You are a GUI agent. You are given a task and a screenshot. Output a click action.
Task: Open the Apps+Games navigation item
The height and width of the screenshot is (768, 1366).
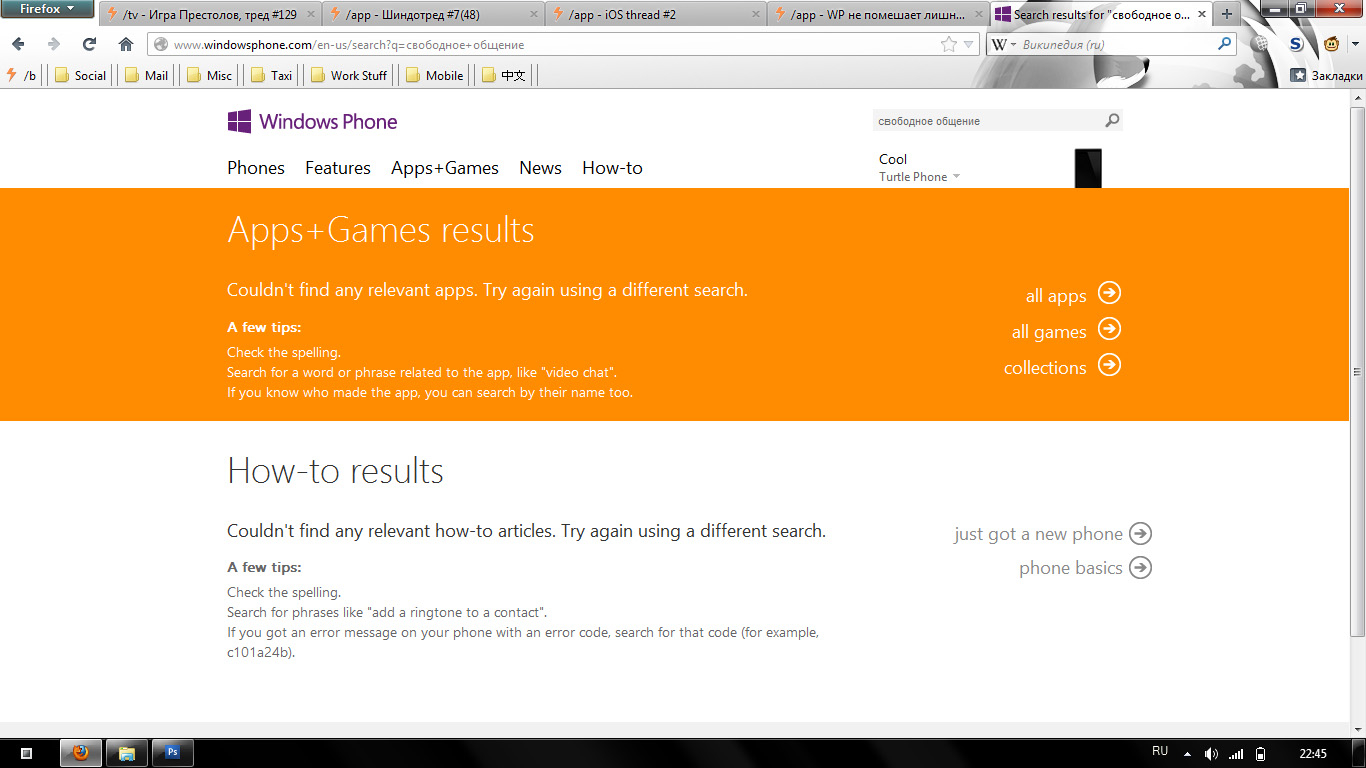tap(445, 168)
